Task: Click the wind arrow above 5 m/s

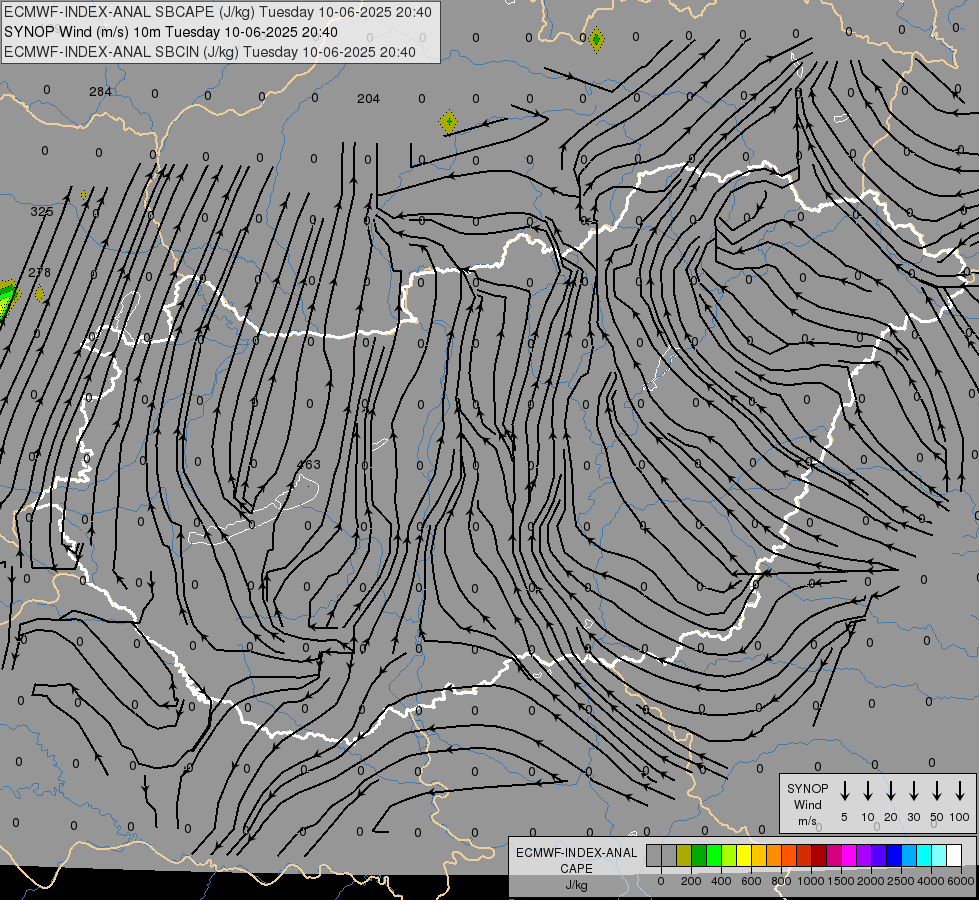Action: pyautogui.click(x=844, y=791)
